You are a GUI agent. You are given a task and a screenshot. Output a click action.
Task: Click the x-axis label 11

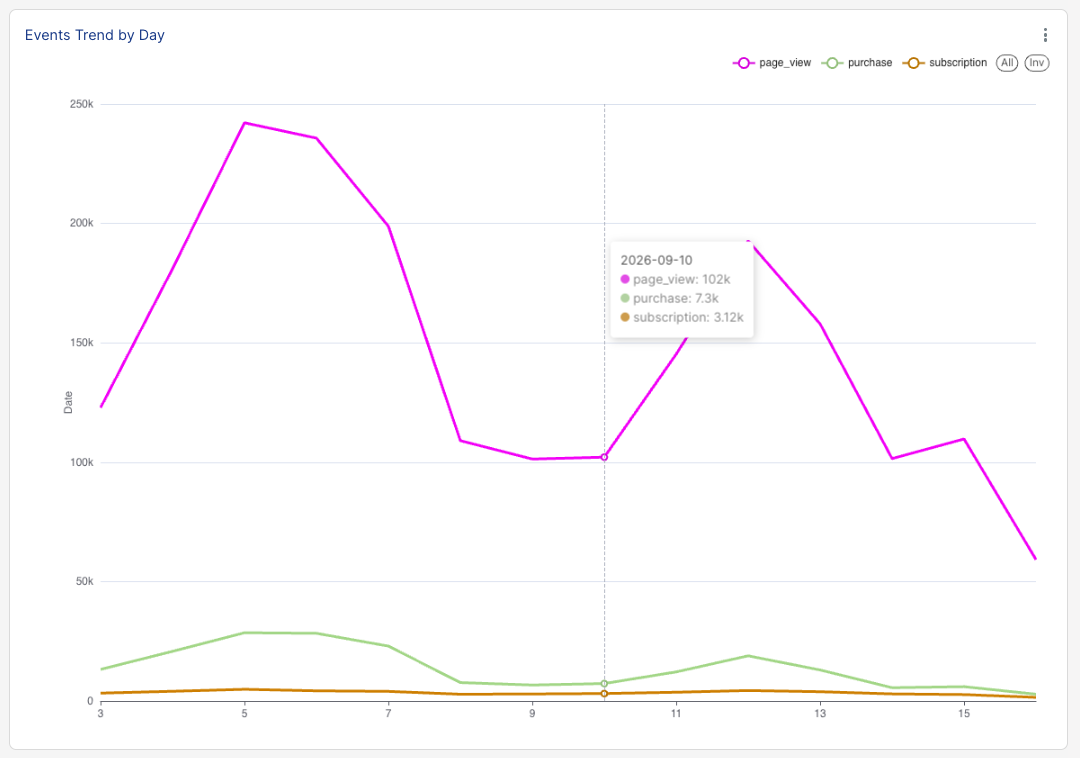point(676,713)
